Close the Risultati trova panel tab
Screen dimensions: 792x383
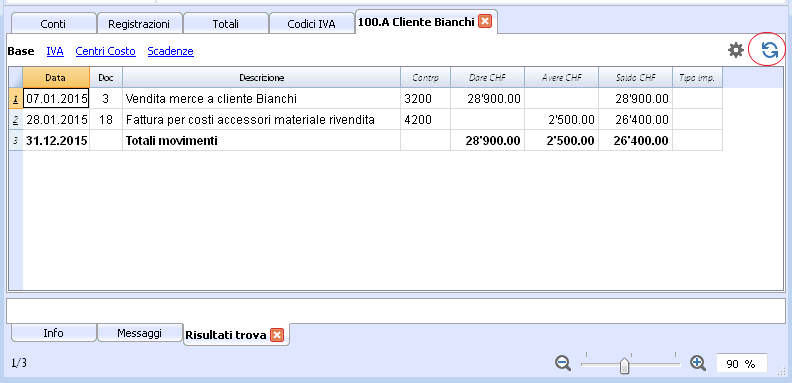click(277, 335)
